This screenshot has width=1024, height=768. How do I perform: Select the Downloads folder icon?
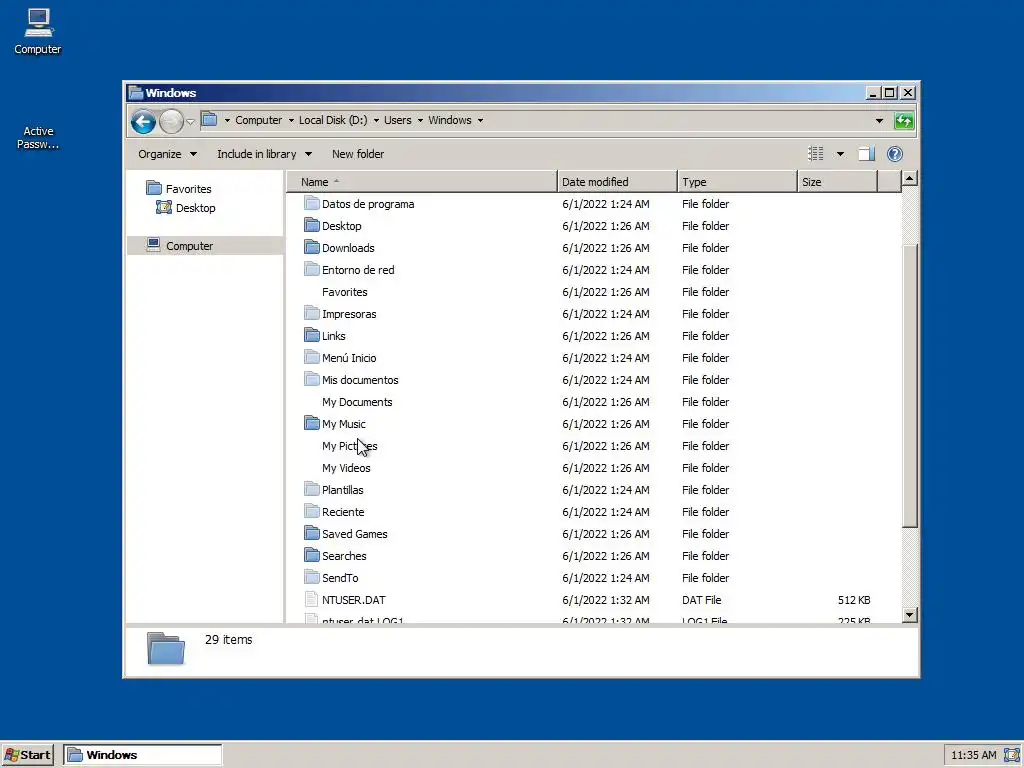coord(312,248)
